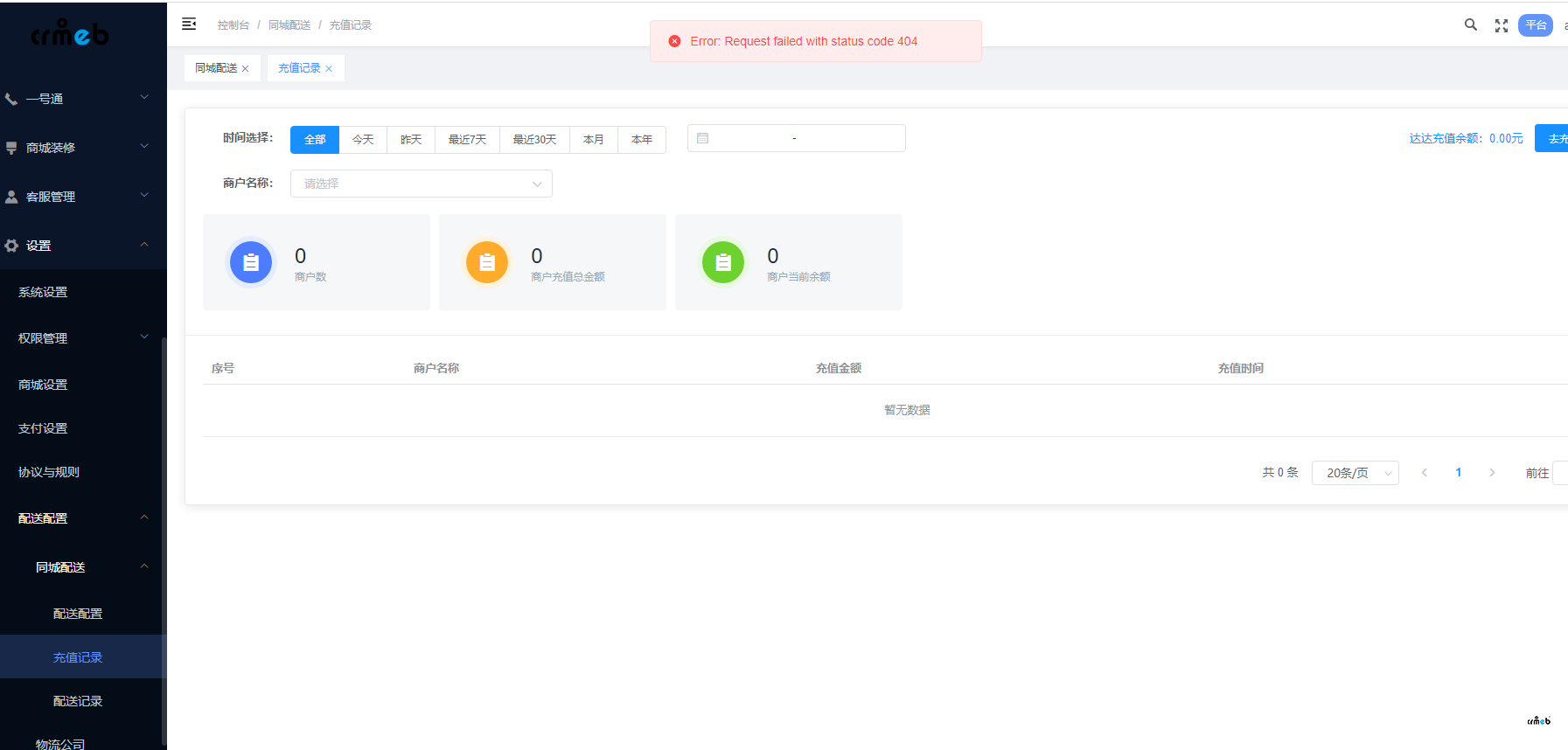Select the 今天 time filter
This screenshot has height=750, width=1568.
click(x=363, y=140)
